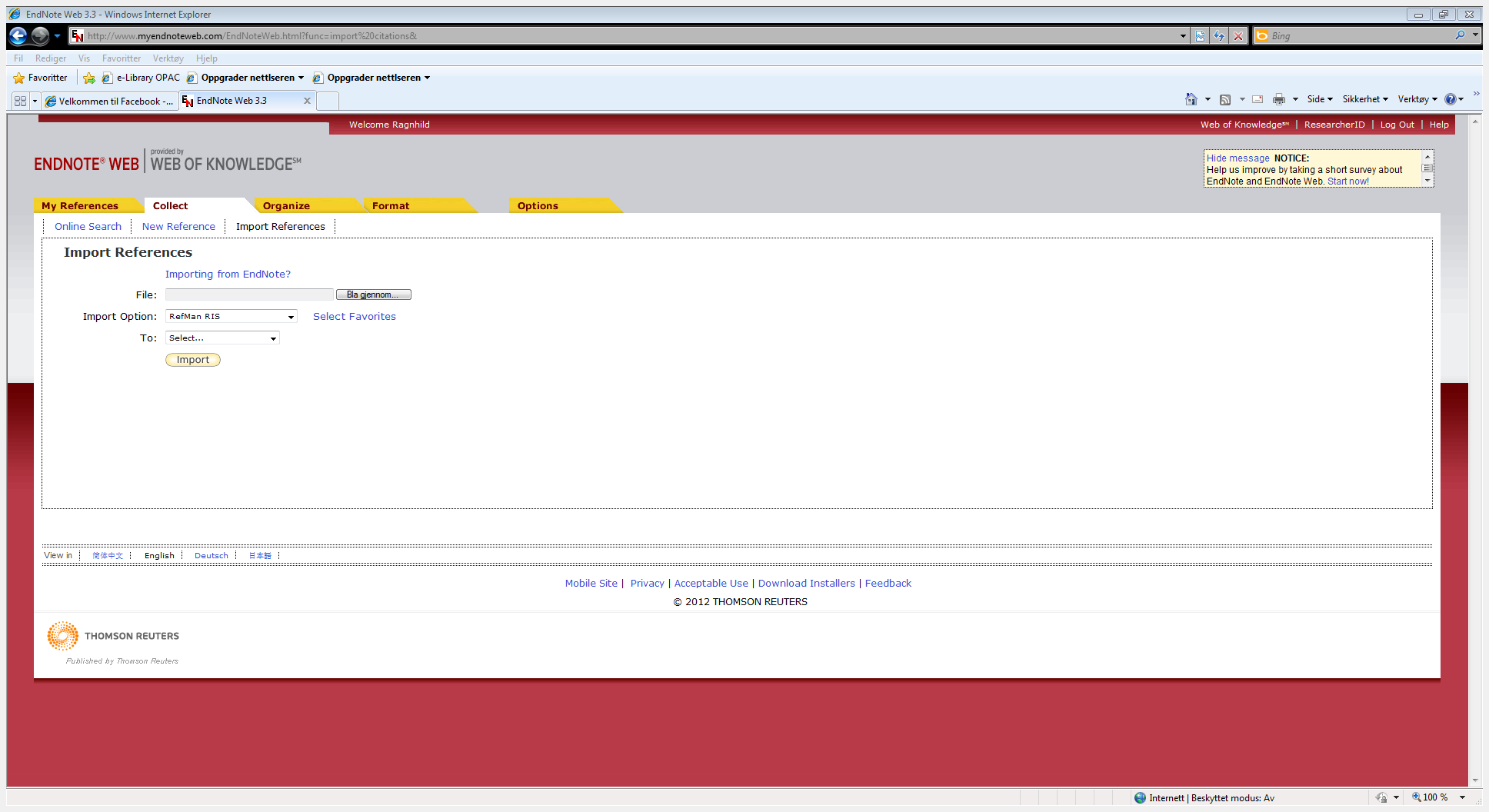The height and width of the screenshot is (812, 1489).
Task: Click the Add to Favorites bar icon
Action: point(89,78)
